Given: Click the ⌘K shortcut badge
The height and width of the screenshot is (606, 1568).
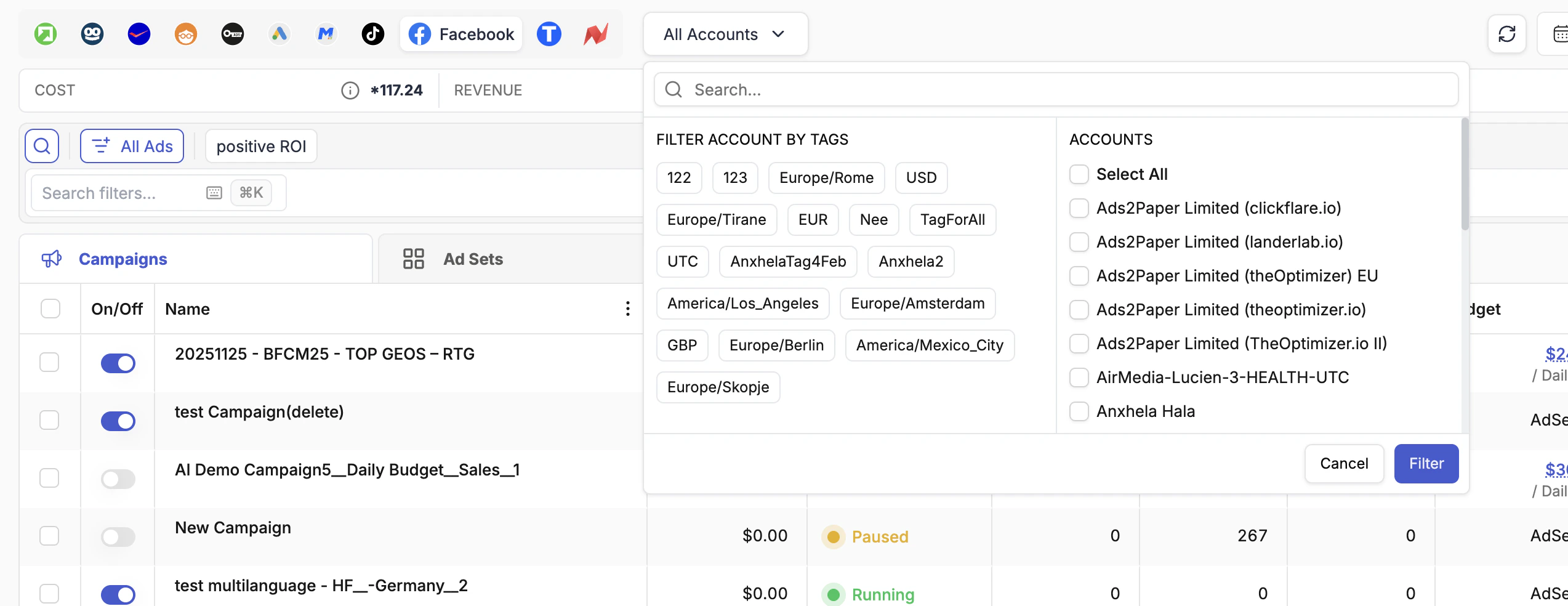Looking at the screenshot, I should [x=251, y=193].
